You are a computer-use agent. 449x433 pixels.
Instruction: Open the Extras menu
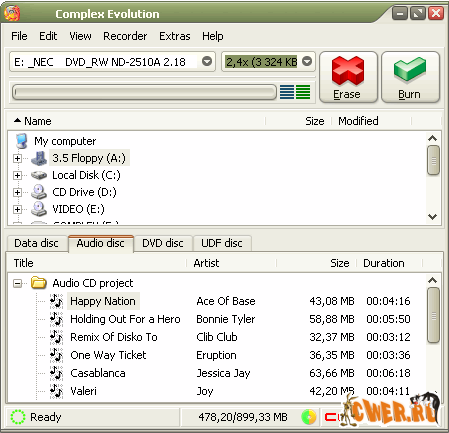(175, 36)
